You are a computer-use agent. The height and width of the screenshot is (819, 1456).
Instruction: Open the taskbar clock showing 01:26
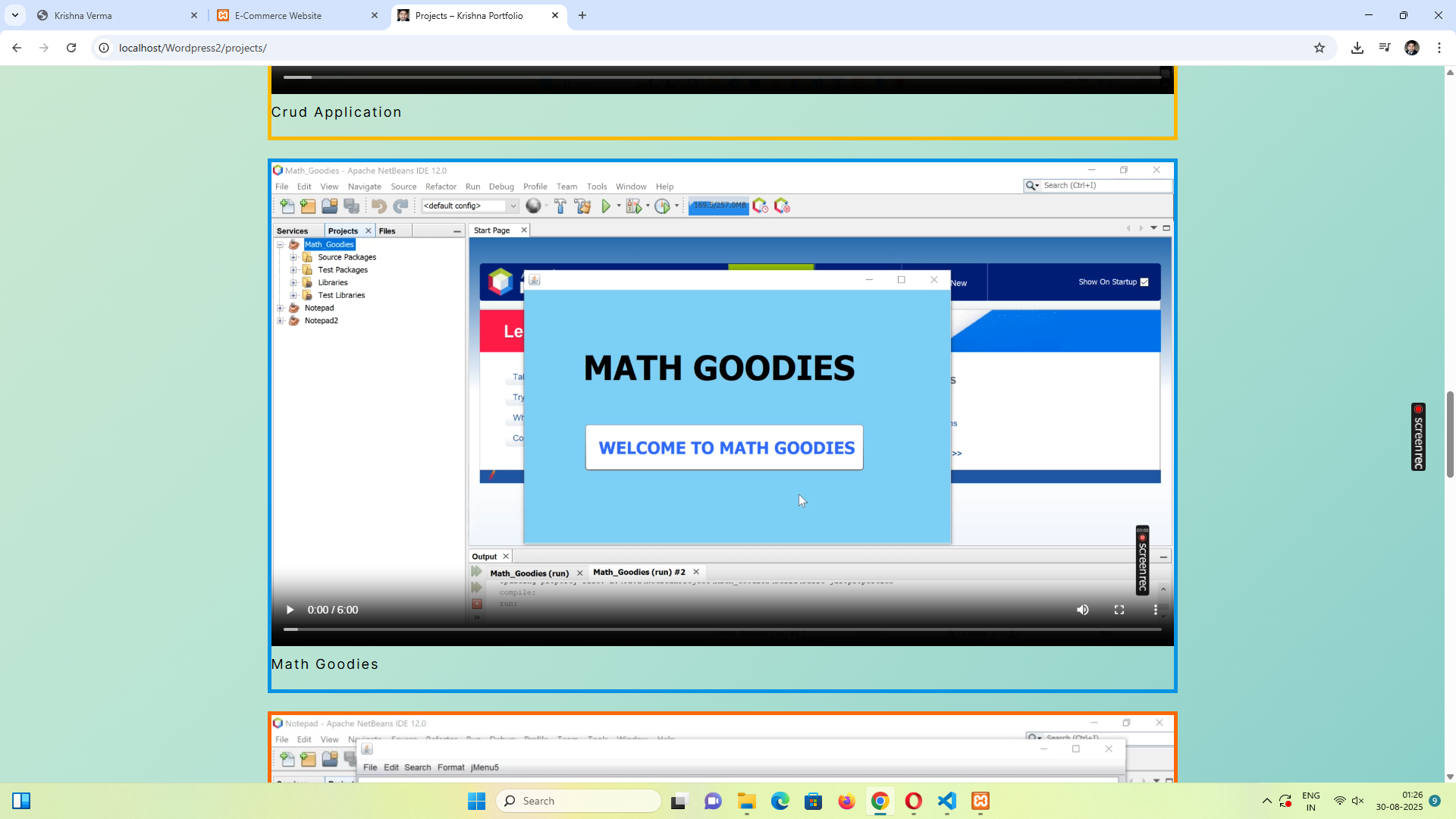(x=1400, y=801)
